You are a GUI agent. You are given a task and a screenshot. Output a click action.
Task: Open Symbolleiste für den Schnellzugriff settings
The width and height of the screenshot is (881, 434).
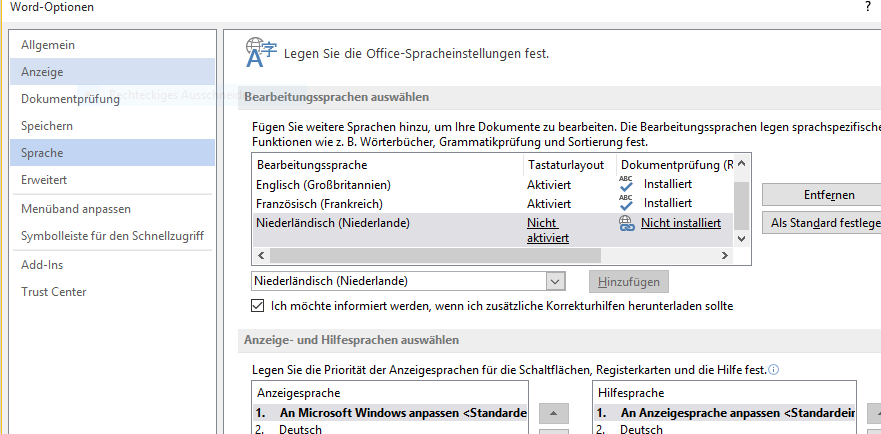pyautogui.click(x=112, y=236)
